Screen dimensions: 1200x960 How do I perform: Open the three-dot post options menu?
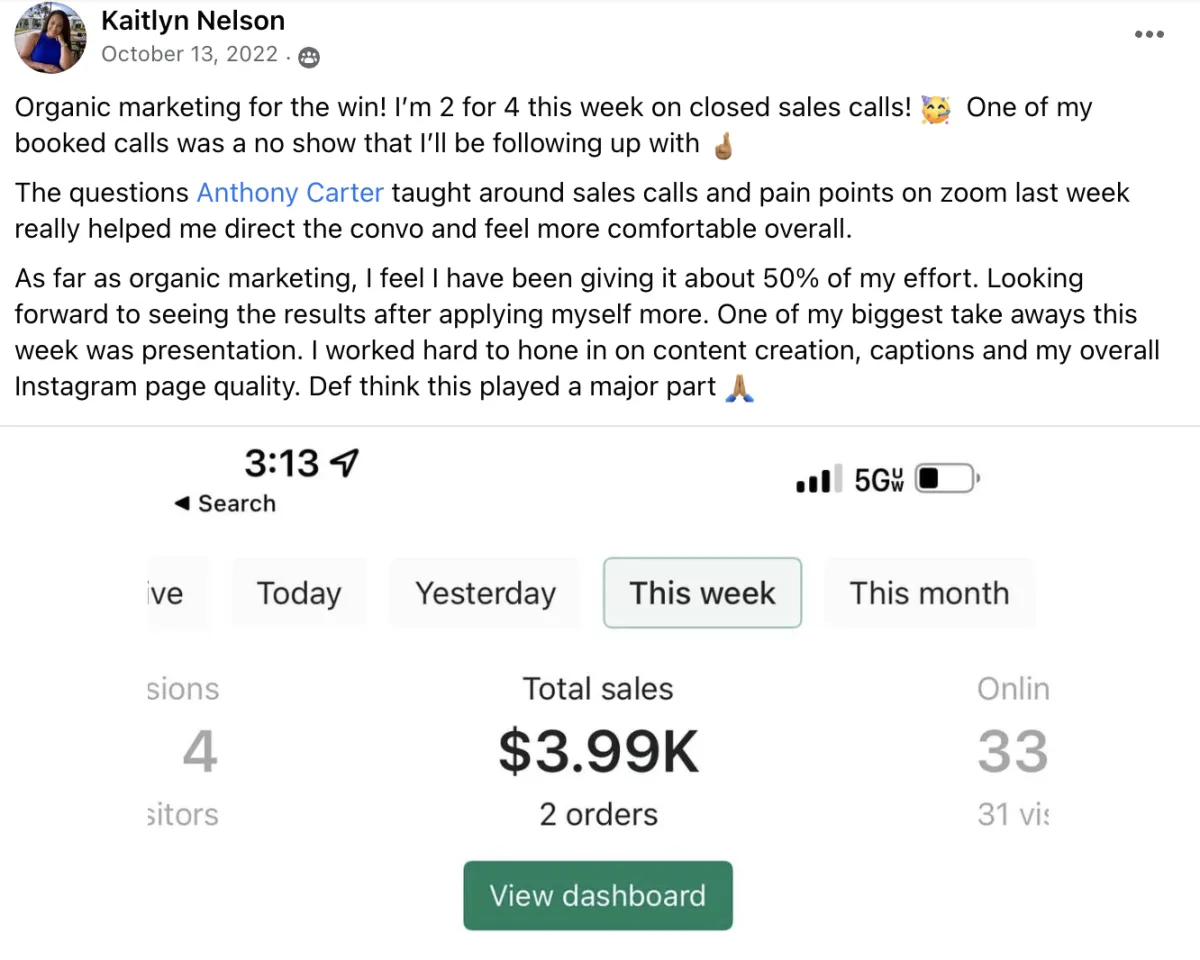point(1150,34)
